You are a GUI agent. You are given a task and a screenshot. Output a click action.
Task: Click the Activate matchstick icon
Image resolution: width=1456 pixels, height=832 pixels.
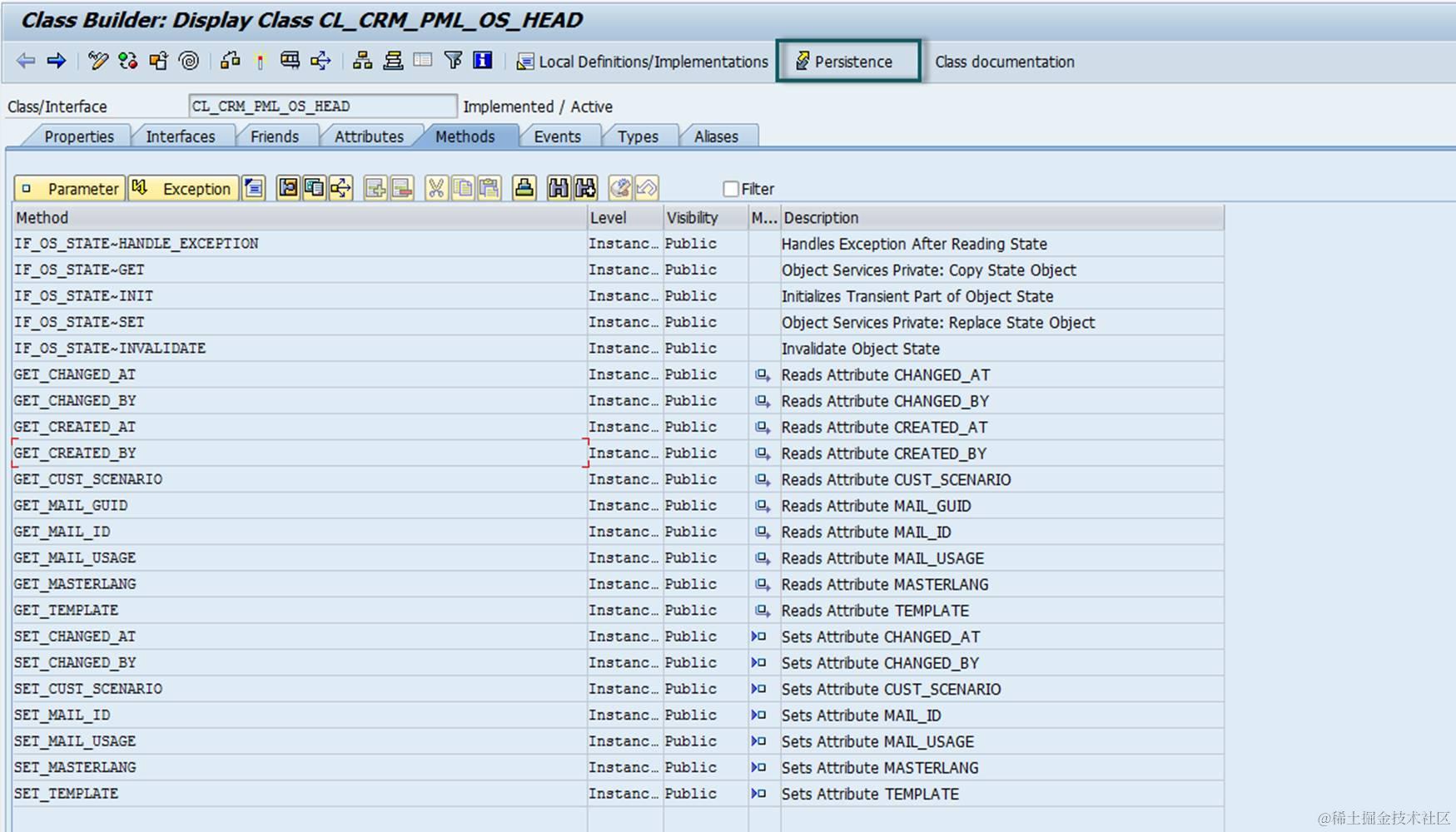pyautogui.click(x=260, y=61)
